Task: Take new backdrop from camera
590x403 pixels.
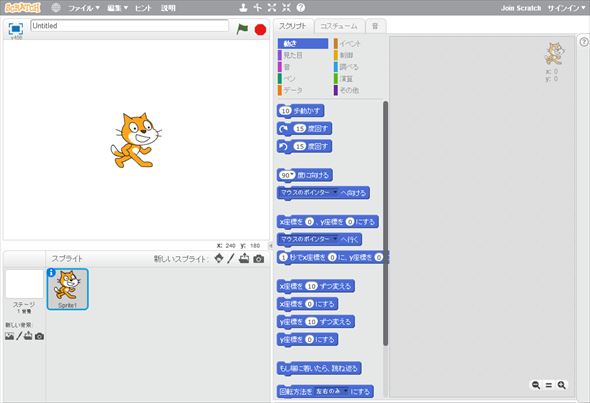Action: pos(39,336)
